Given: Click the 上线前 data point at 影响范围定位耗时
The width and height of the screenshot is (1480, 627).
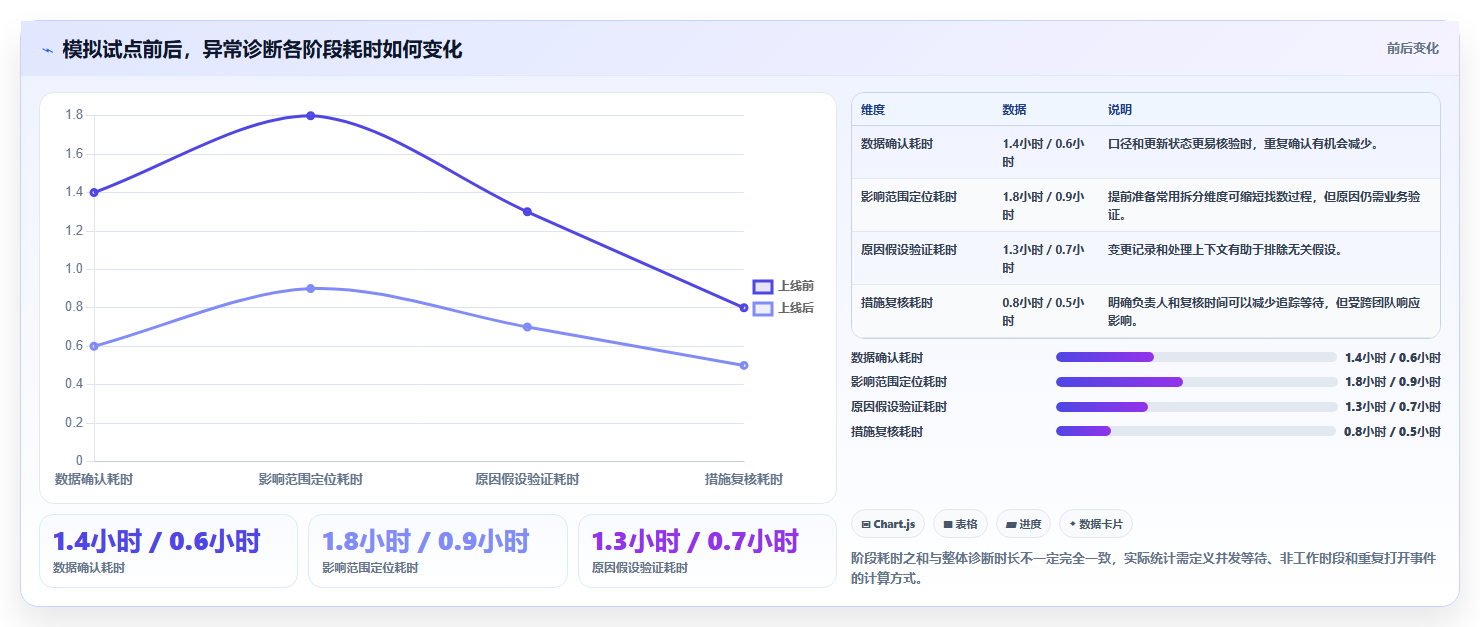Looking at the screenshot, I should 310,116.
